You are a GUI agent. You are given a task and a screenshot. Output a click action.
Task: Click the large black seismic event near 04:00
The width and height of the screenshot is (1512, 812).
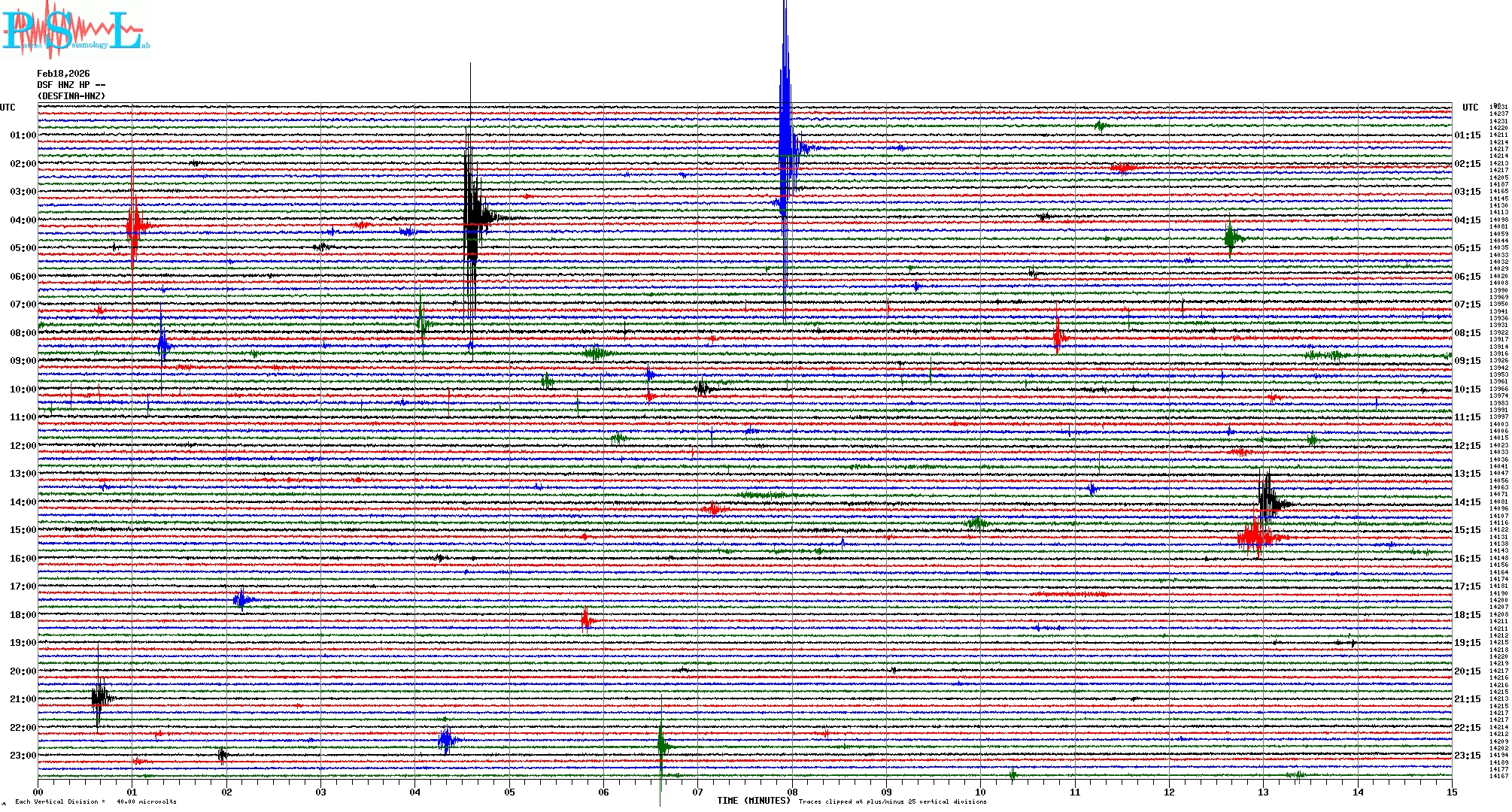point(472,218)
